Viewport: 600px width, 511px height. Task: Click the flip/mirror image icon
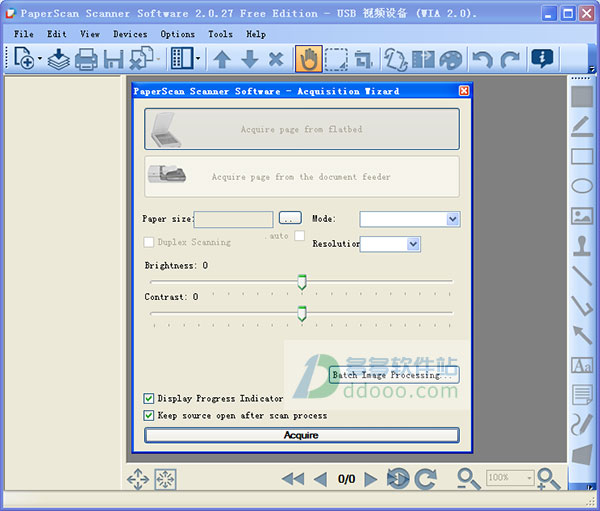(424, 59)
